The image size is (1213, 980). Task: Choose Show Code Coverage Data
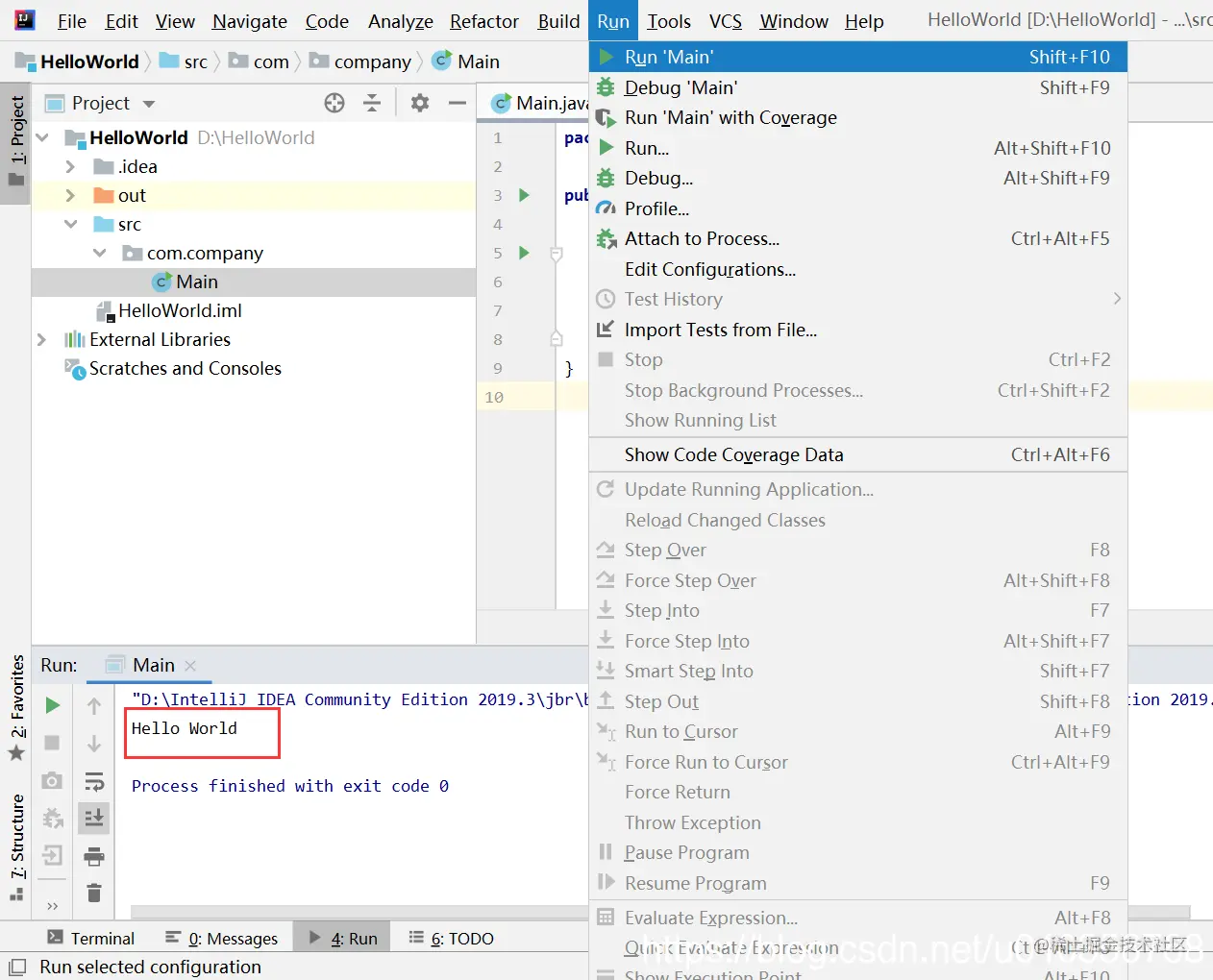[x=857, y=454]
